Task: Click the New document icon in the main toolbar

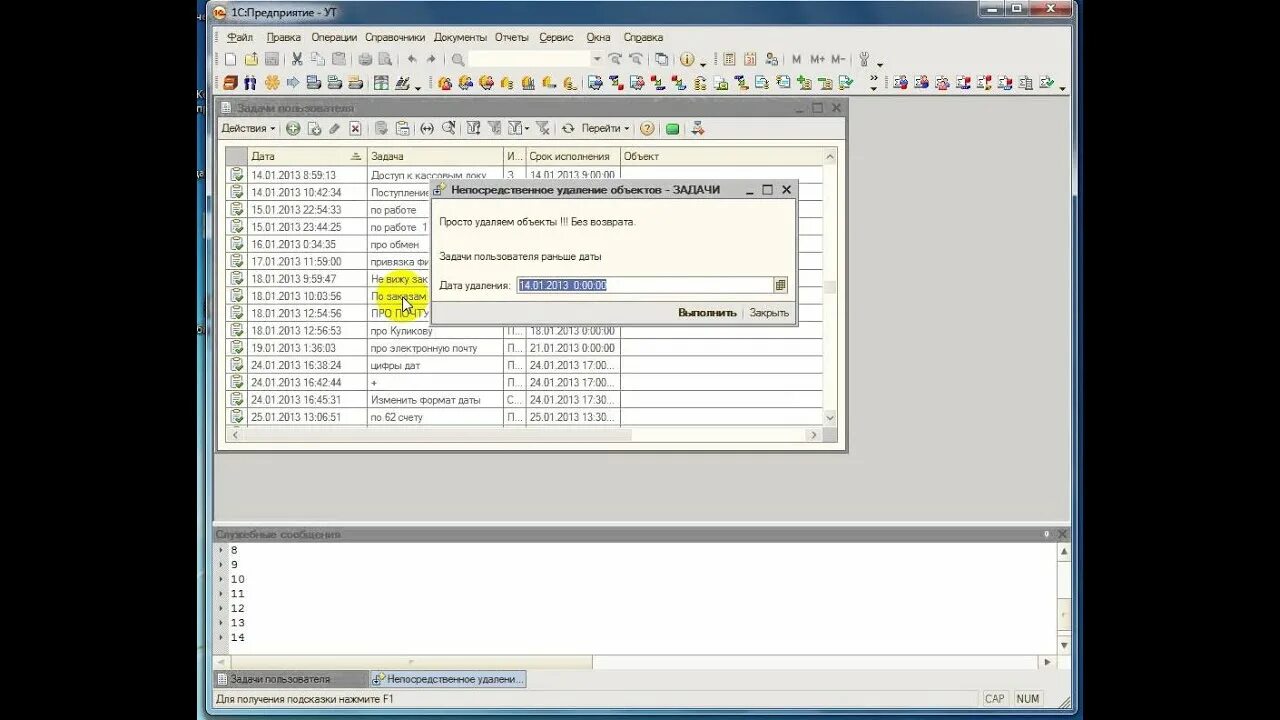Action: 230,59
